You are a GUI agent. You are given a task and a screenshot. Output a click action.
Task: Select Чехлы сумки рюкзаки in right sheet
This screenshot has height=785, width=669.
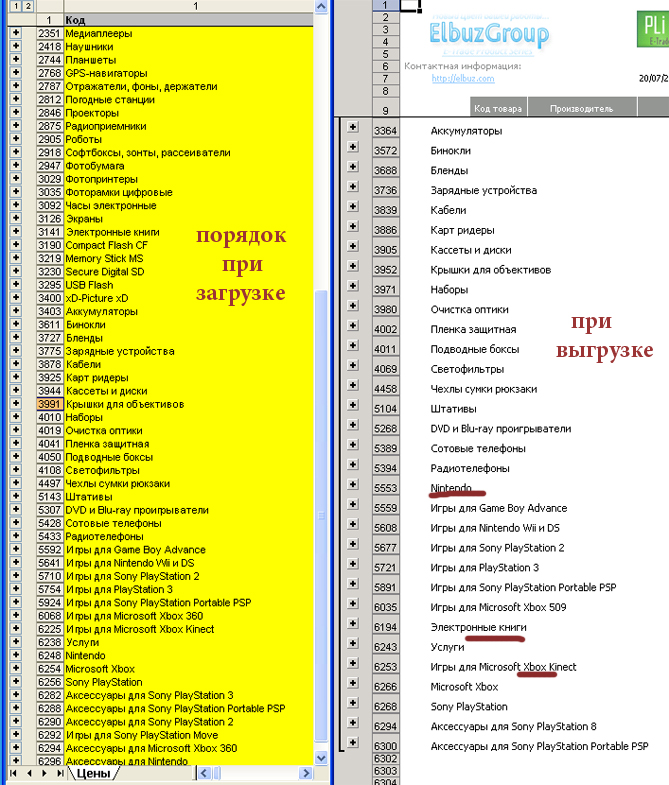click(484, 389)
